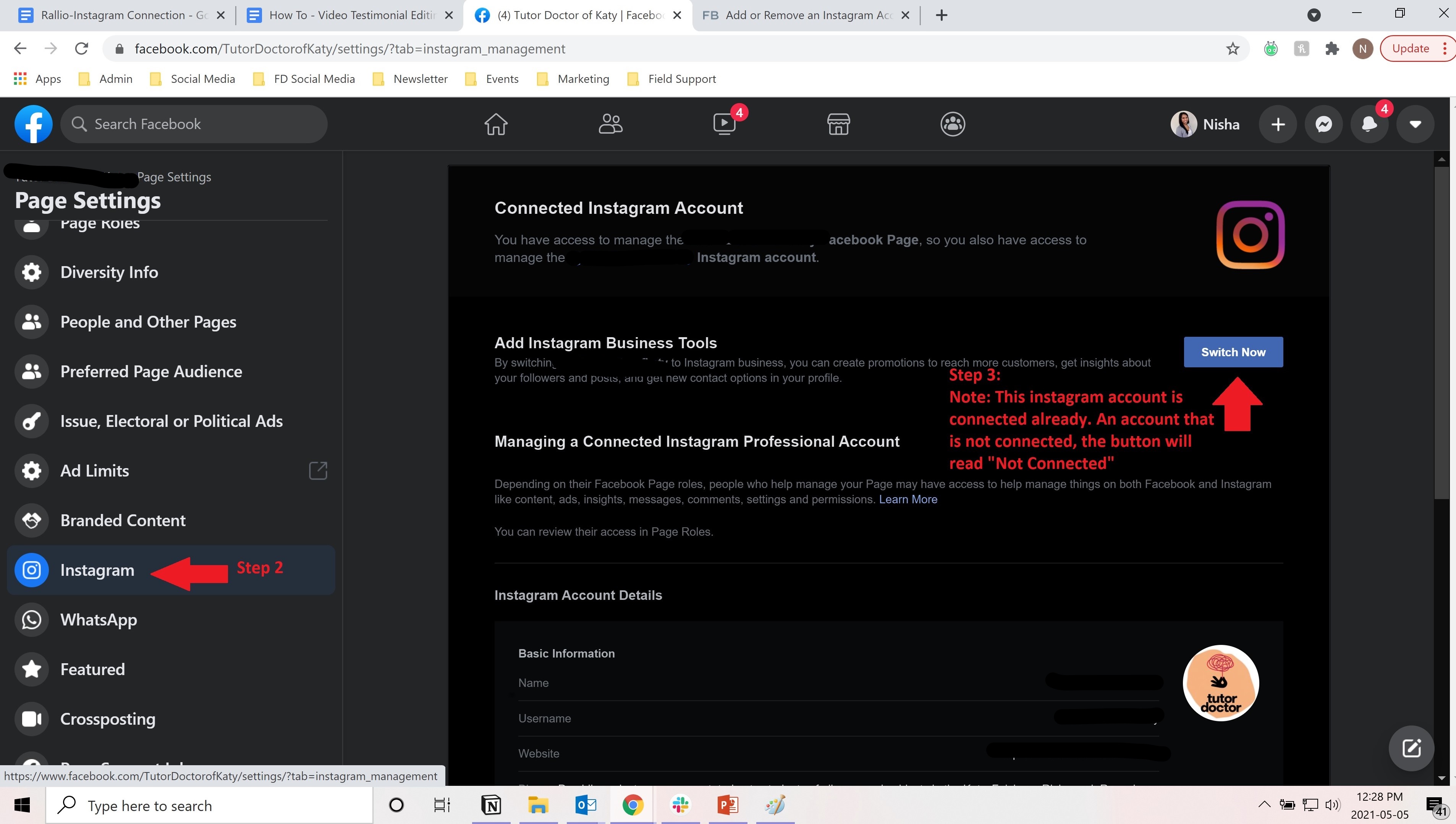
Task: Open the Create plus menu
Action: coord(1278,124)
